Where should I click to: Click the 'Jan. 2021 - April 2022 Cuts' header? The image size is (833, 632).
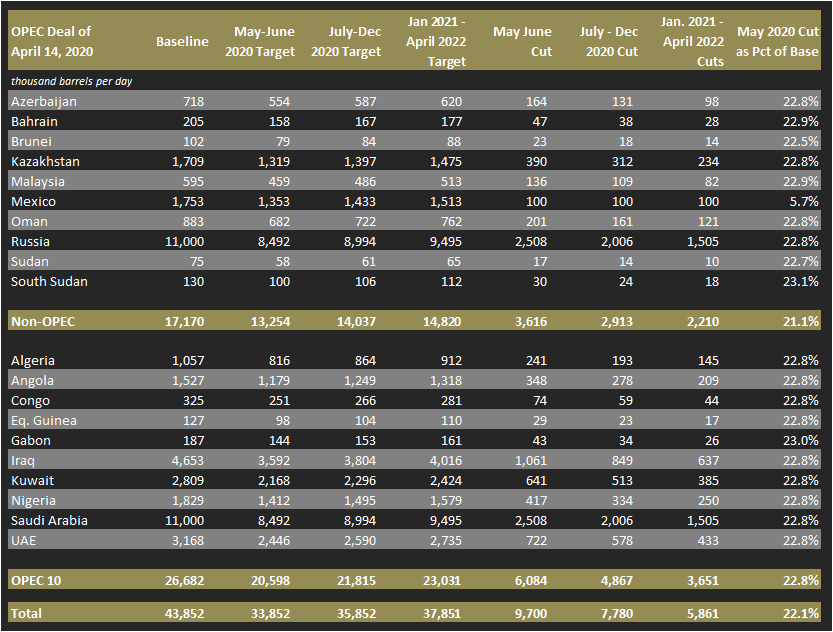pos(692,41)
